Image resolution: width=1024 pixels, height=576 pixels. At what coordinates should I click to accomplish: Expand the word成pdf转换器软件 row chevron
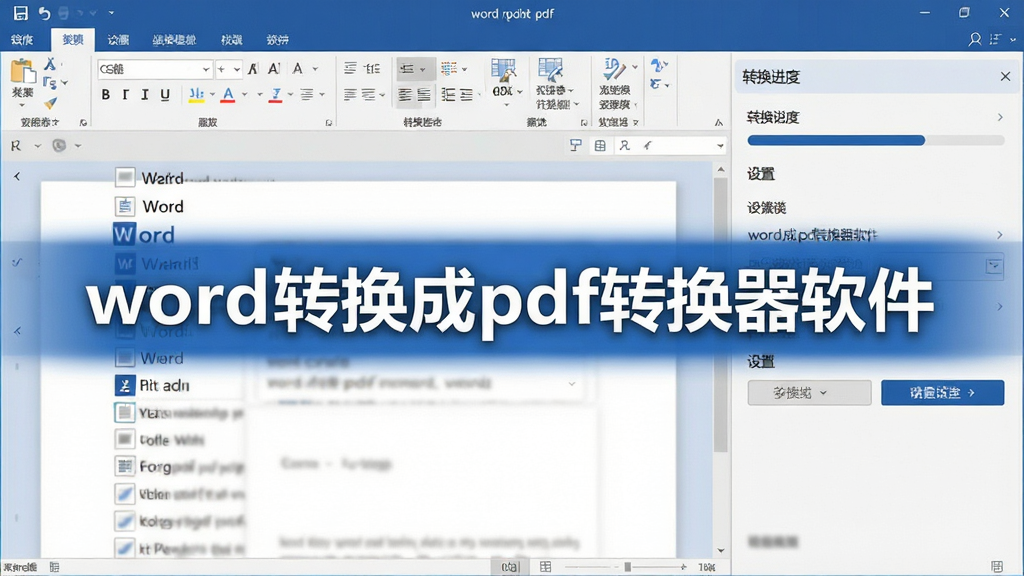(1000, 234)
